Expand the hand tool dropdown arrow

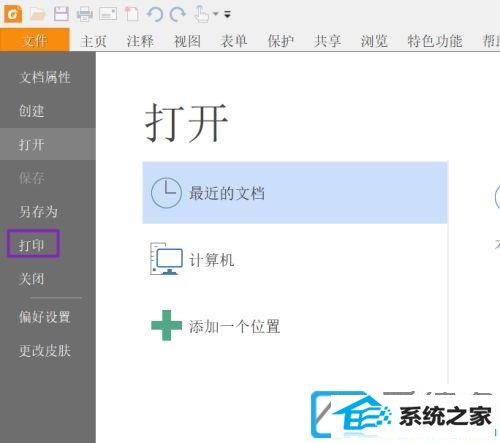[x=216, y=14]
